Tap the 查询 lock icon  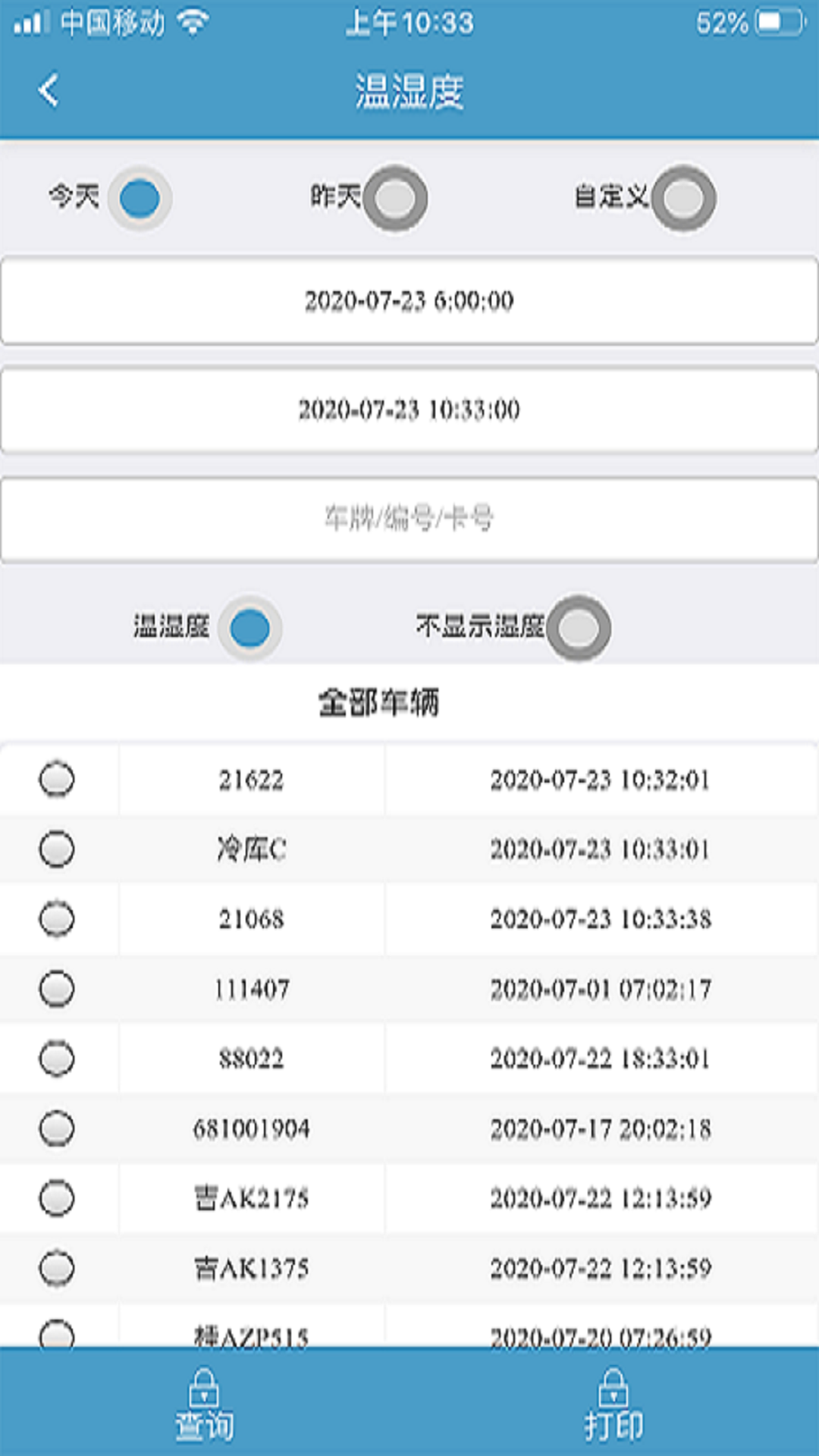pyautogui.click(x=204, y=1388)
